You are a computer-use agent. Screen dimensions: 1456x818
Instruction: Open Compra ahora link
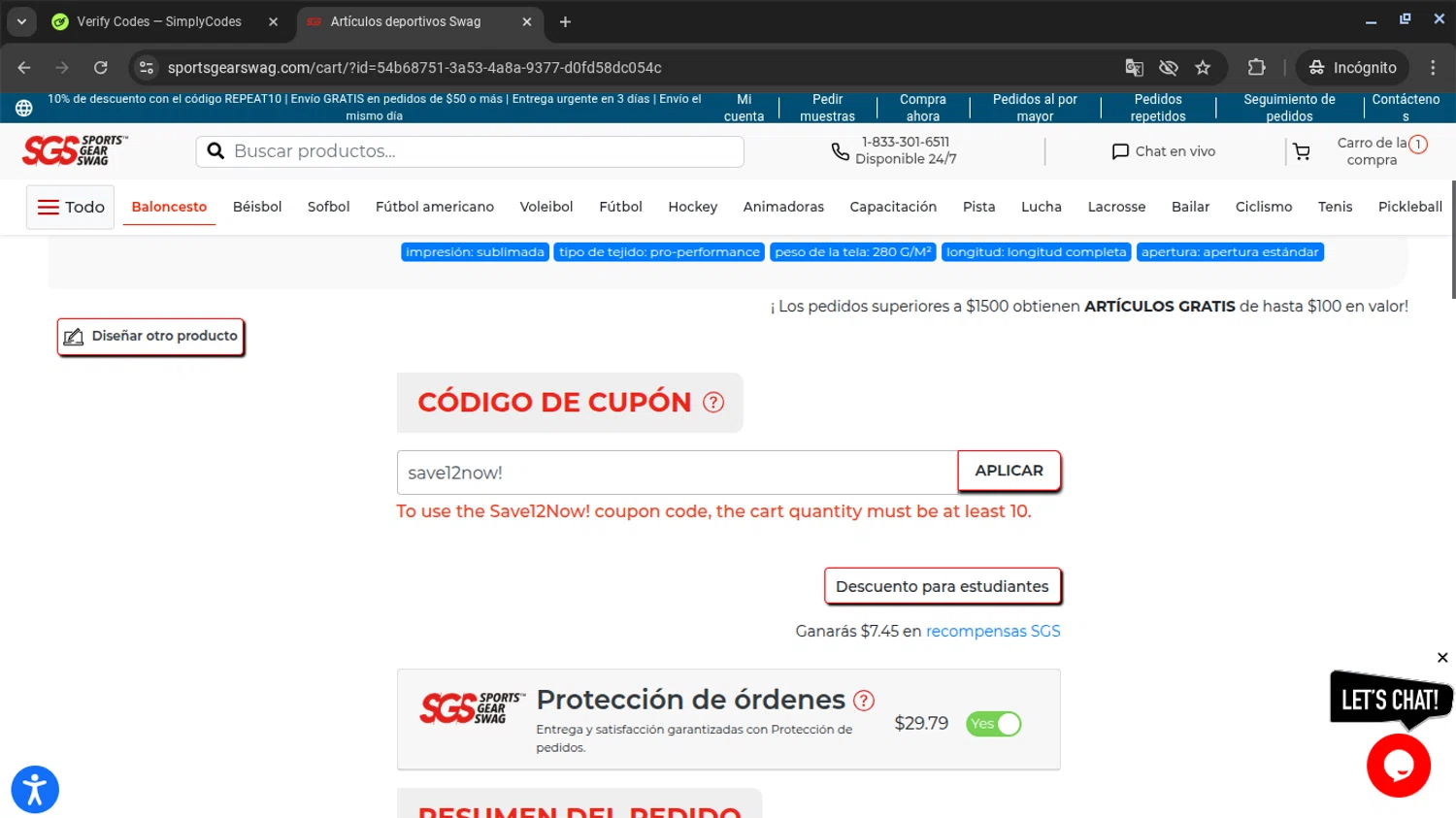pyautogui.click(x=922, y=108)
